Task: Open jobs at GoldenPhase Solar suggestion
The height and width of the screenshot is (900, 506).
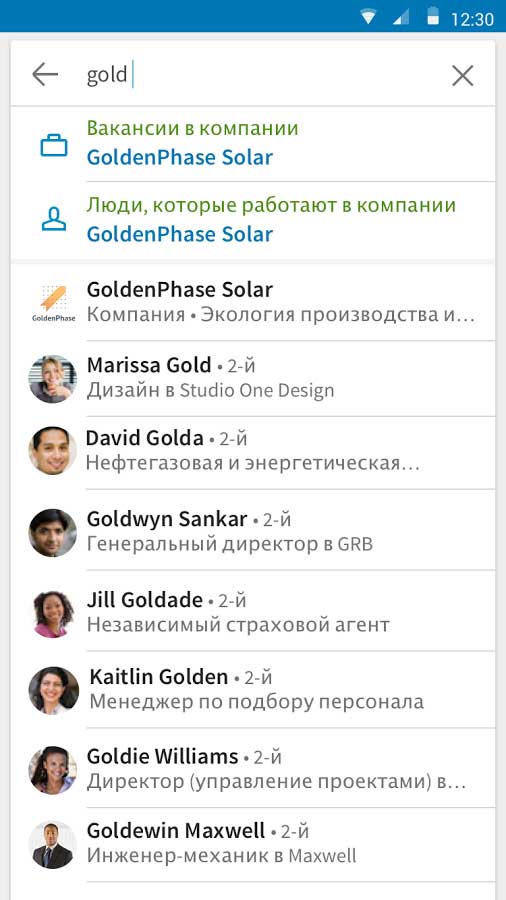Action: 252,143
